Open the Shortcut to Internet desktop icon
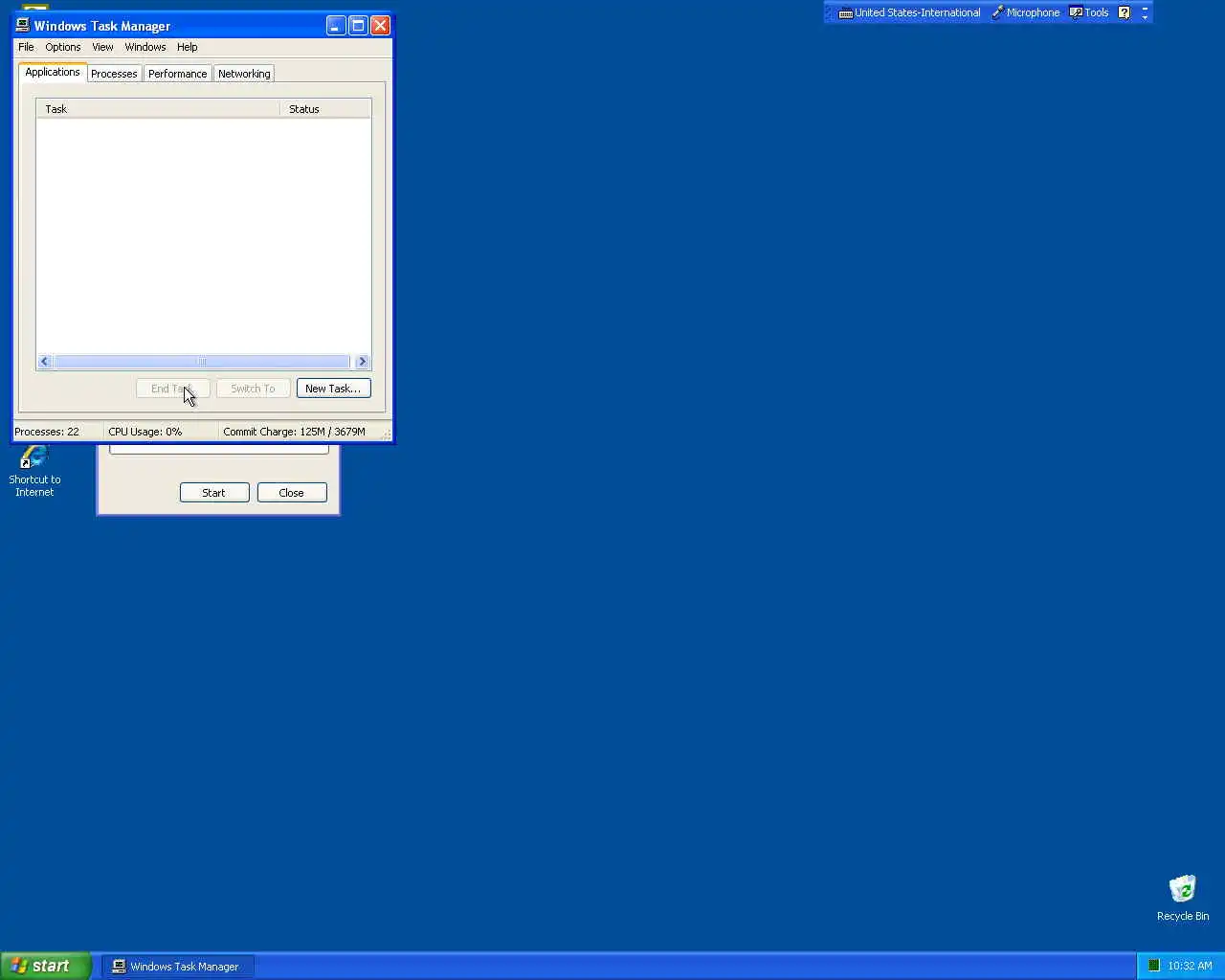Viewport: 1225px width, 980px height. tap(34, 470)
